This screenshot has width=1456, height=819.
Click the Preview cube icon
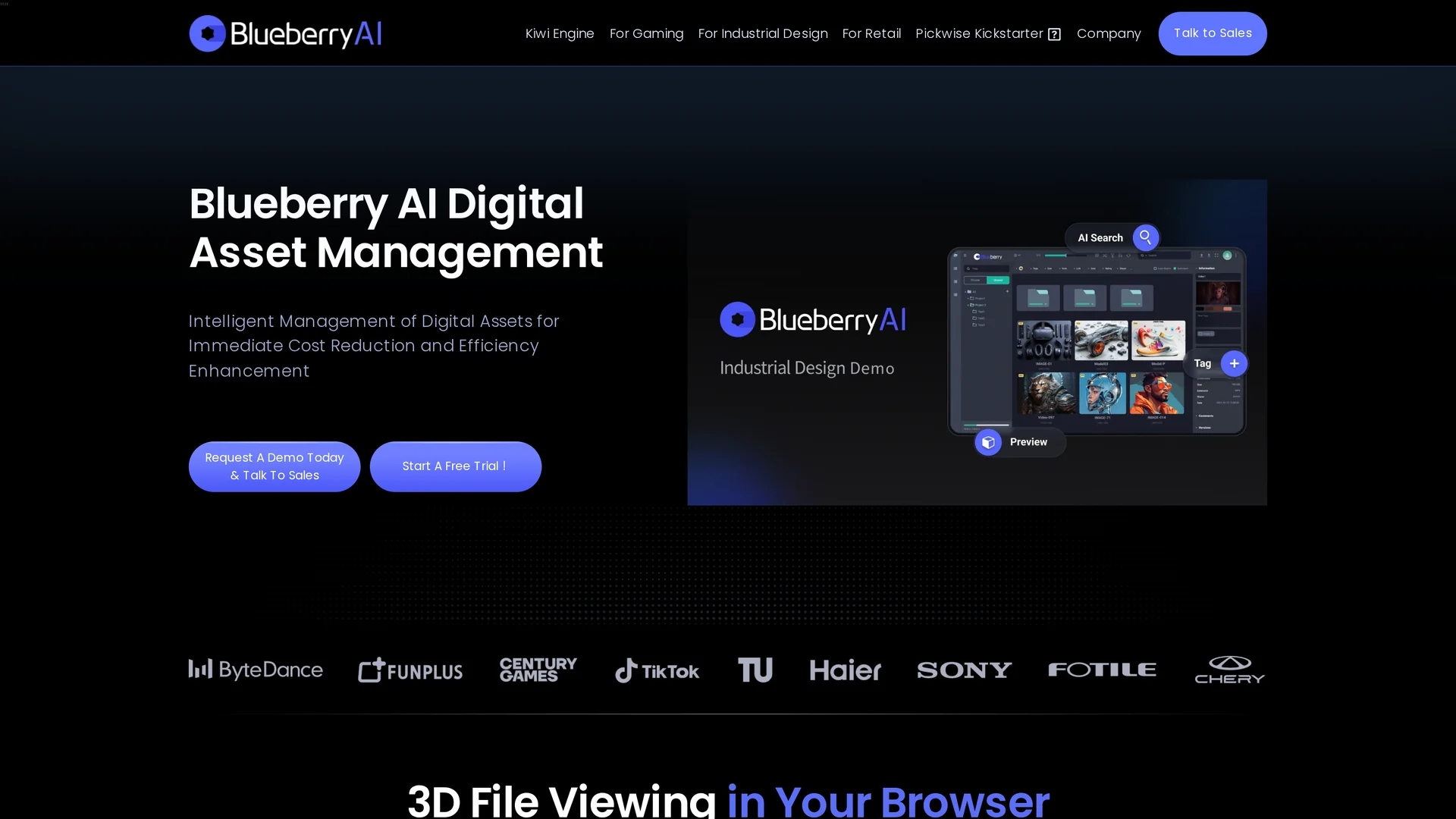point(988,442)
